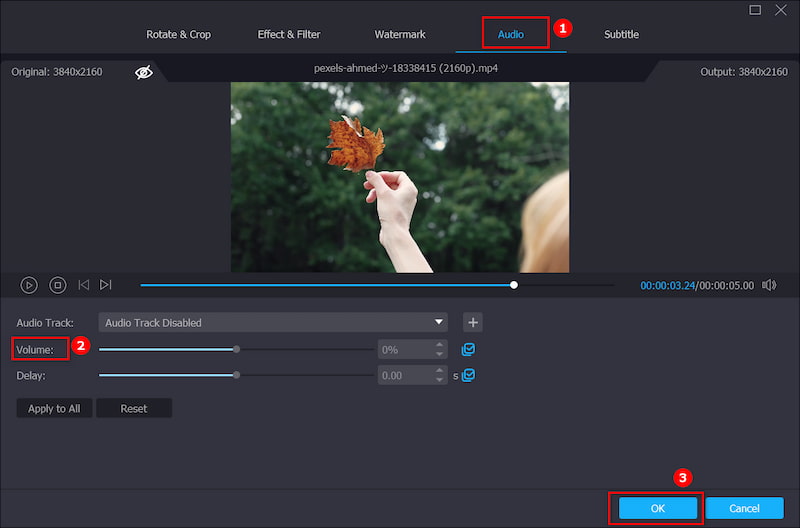Click the Delay value input field

point(405,375)
